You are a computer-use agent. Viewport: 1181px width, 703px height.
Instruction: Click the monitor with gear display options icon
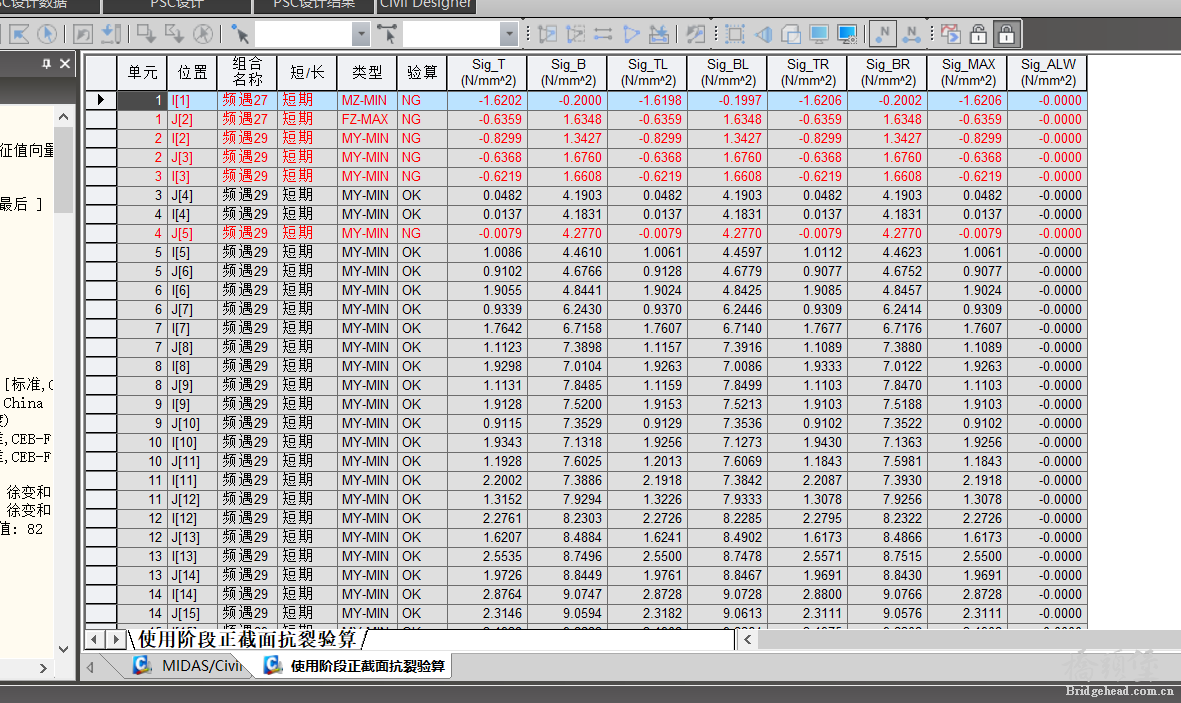[x=847, y=34]
